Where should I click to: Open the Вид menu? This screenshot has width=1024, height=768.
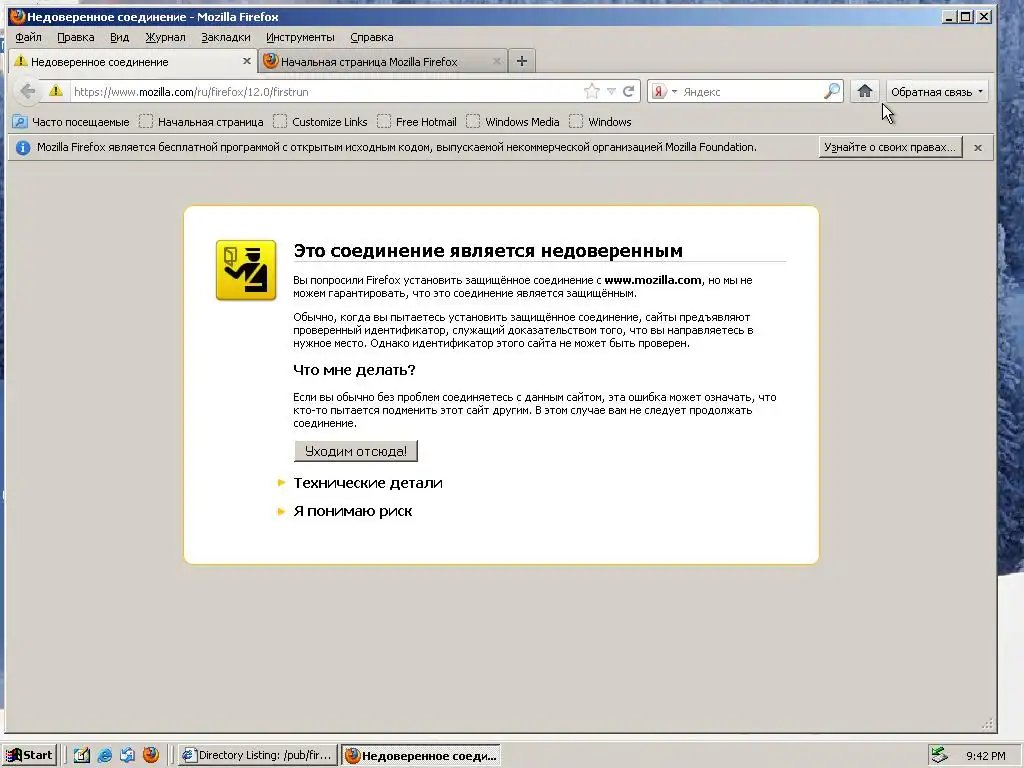120,37
